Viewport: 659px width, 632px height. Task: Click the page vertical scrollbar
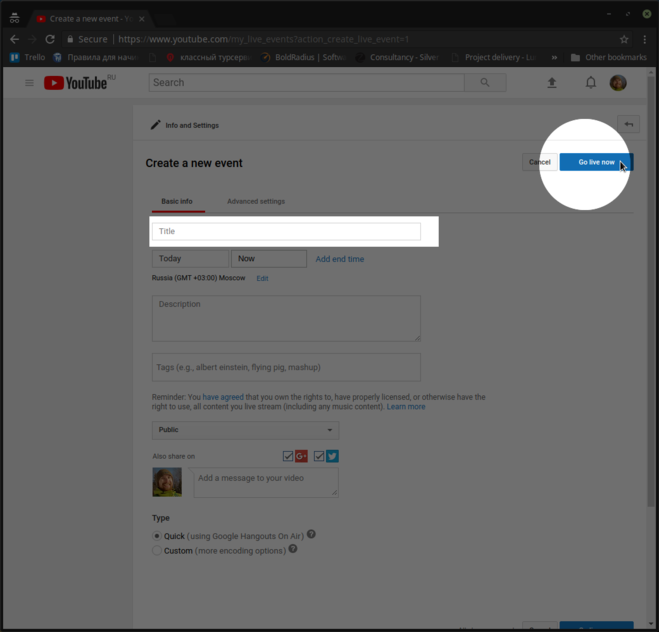[x=651, y=290]
